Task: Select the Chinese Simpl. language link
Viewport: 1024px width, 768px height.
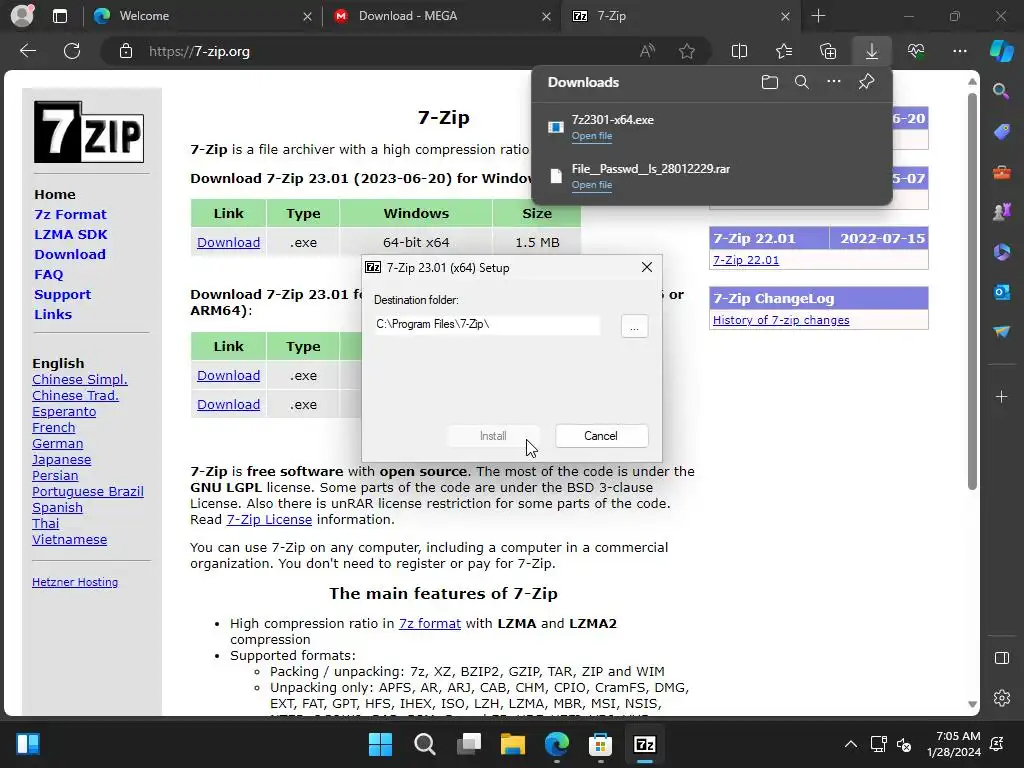Action: [80, 379]
